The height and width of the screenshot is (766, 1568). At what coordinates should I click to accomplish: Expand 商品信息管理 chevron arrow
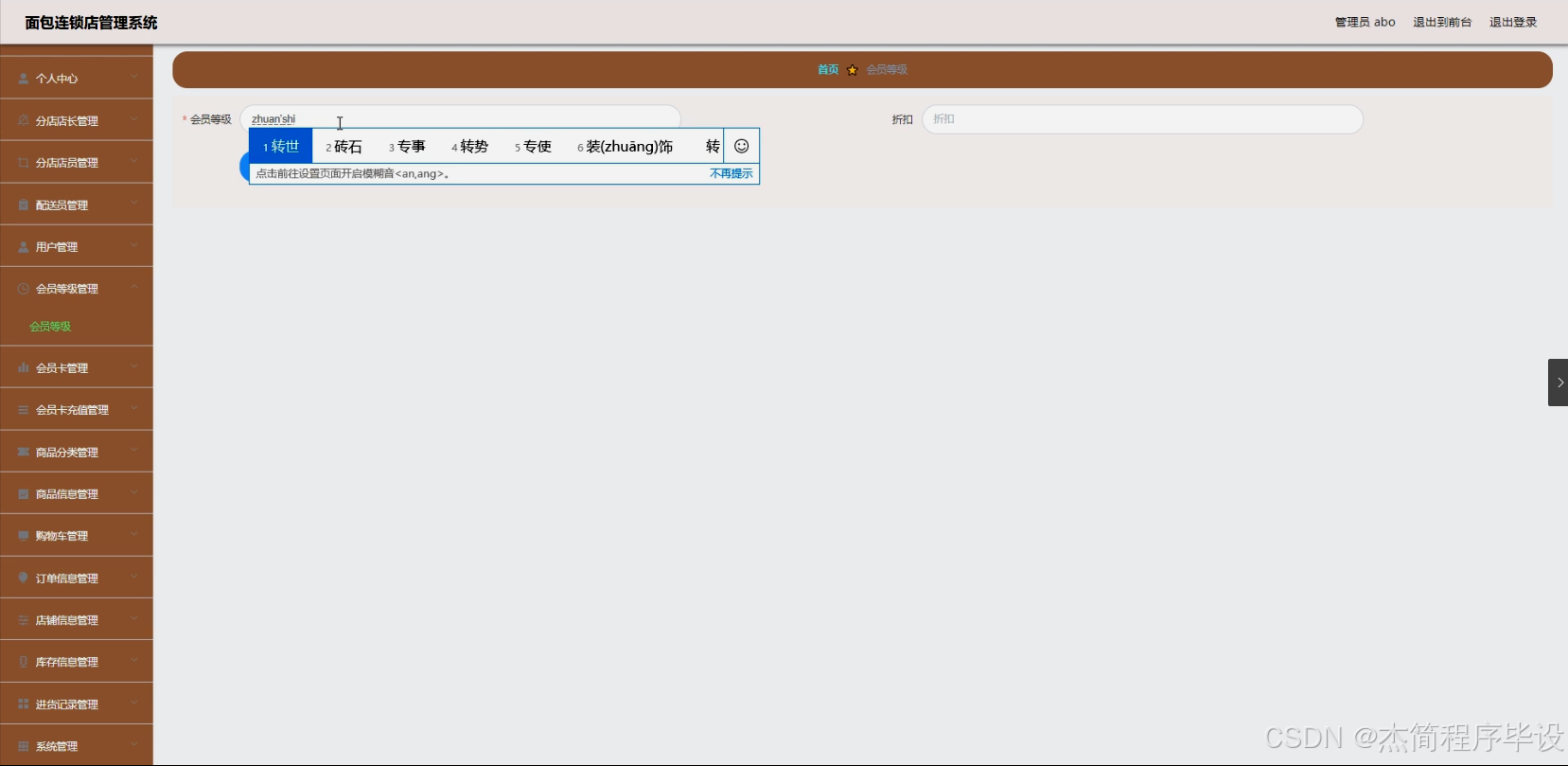(134, 492)
